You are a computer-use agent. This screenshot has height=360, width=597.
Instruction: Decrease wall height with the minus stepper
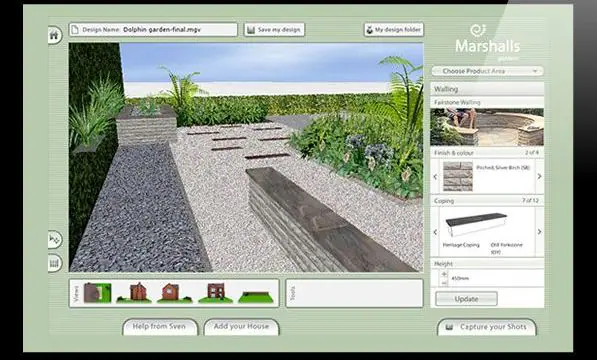tap(444, 283)
